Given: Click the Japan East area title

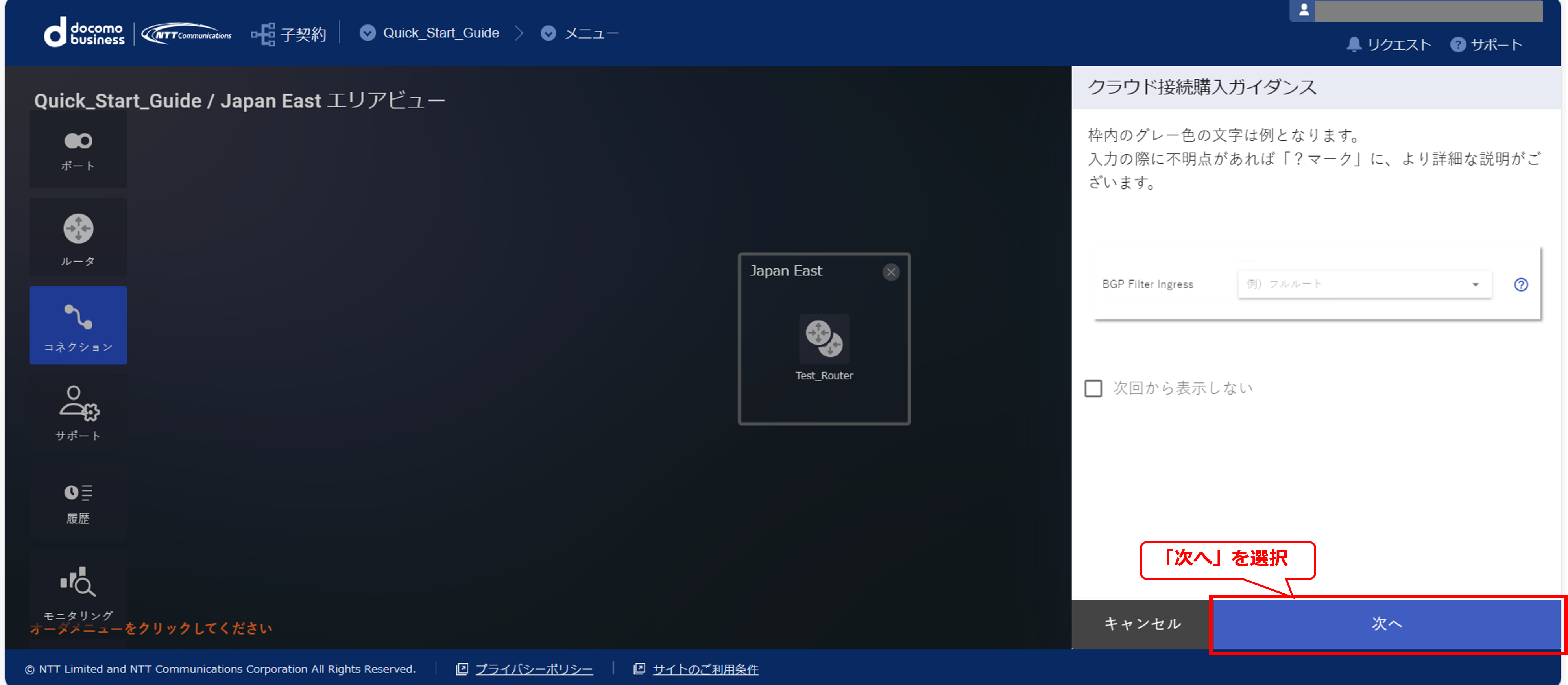Looking at the screenshot, I should [786, 270].
